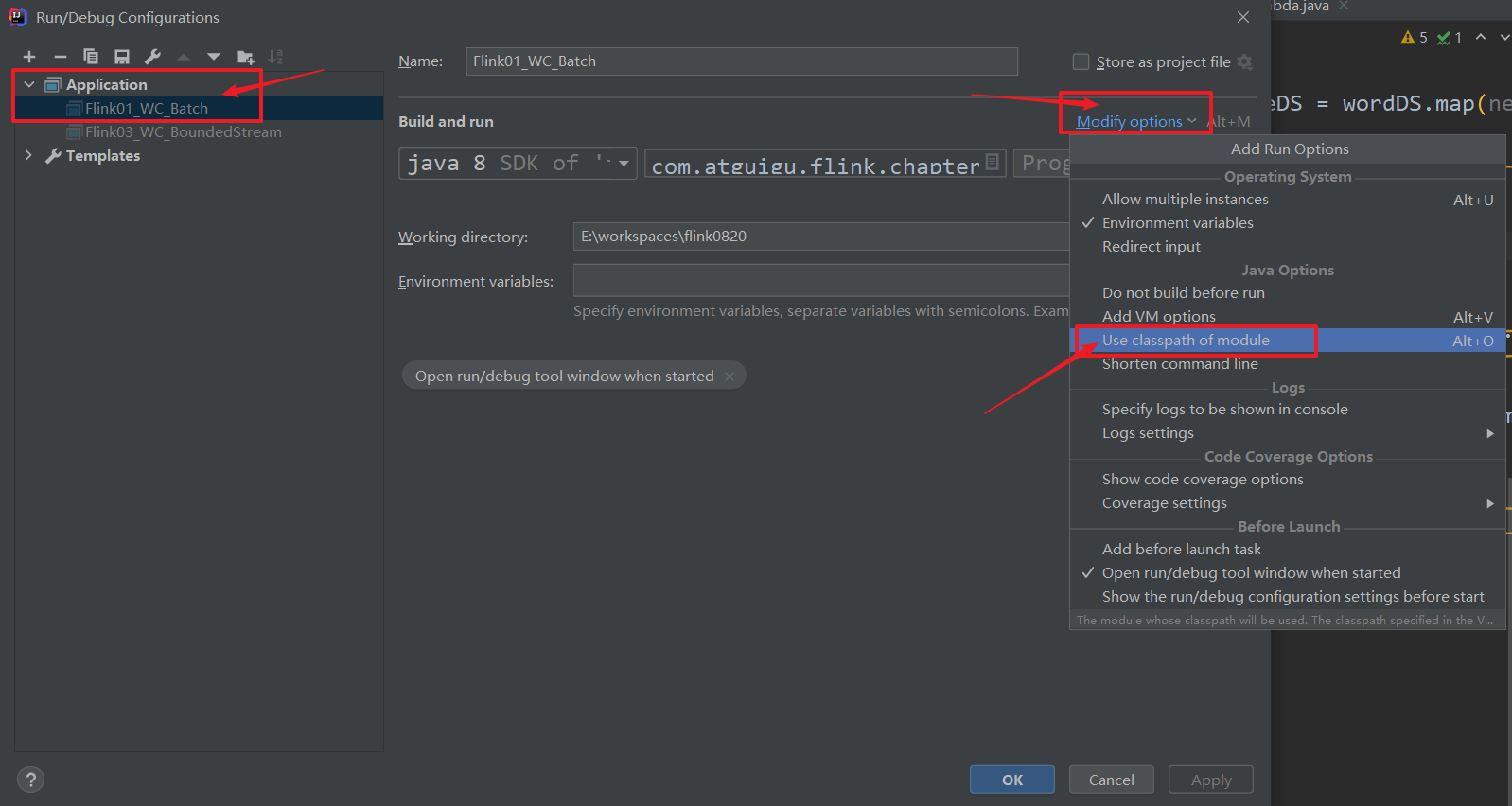Select Redirect input option
The image size is (1512, 806).
tap(1288, 247)
